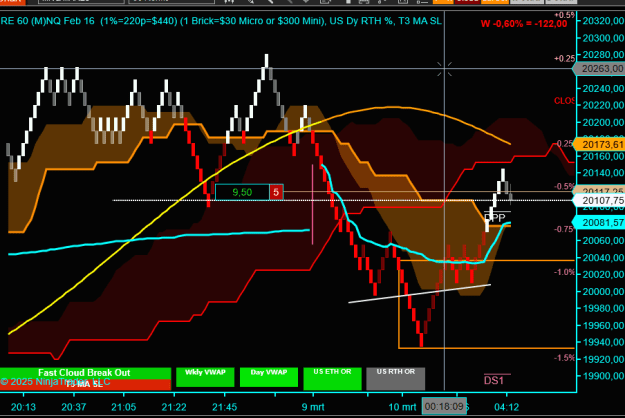
Task: Toggle the US ETH OR button
Action: pos(332,379)
